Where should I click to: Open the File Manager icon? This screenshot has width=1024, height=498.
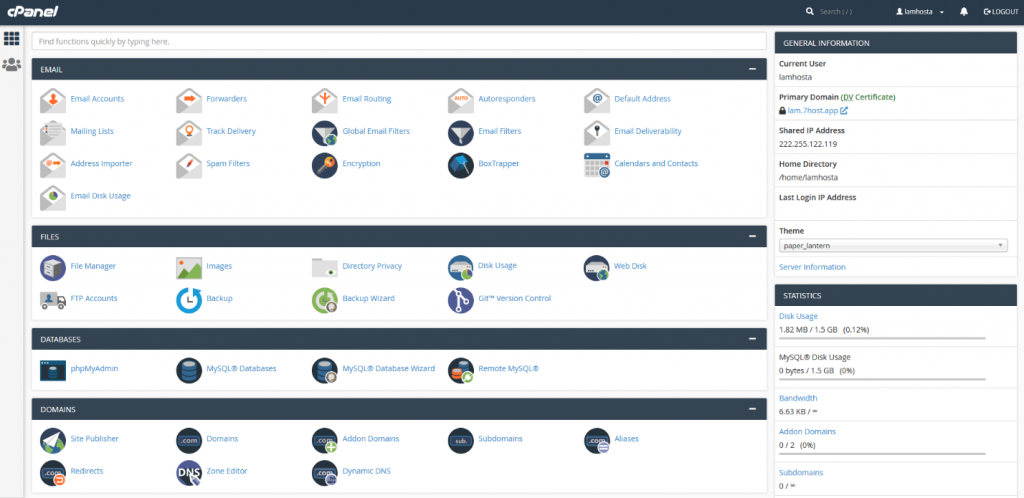tap(53, 268)
